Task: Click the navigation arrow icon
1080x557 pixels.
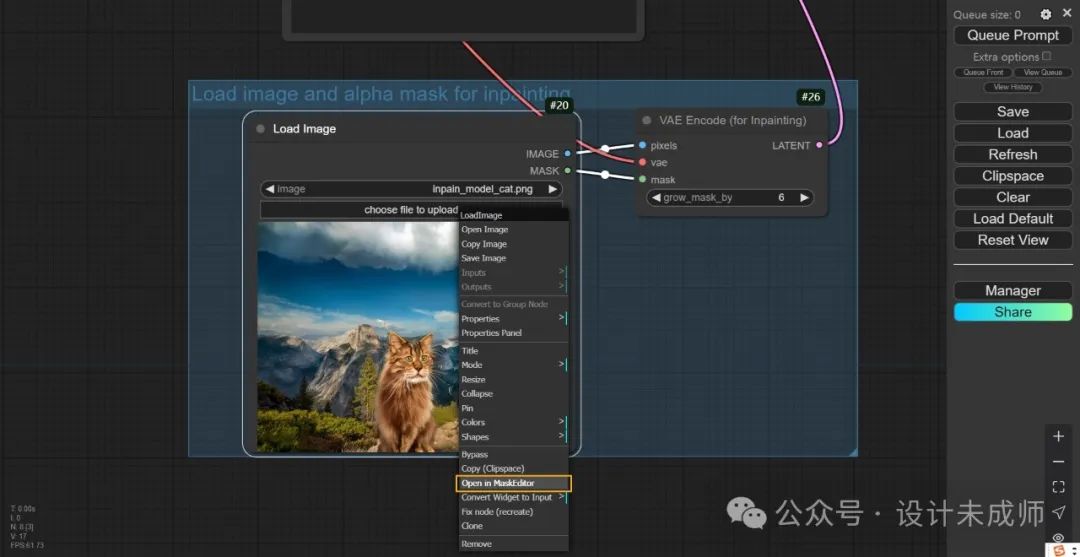Action: pyautogui.click(x=1059, y=512)
